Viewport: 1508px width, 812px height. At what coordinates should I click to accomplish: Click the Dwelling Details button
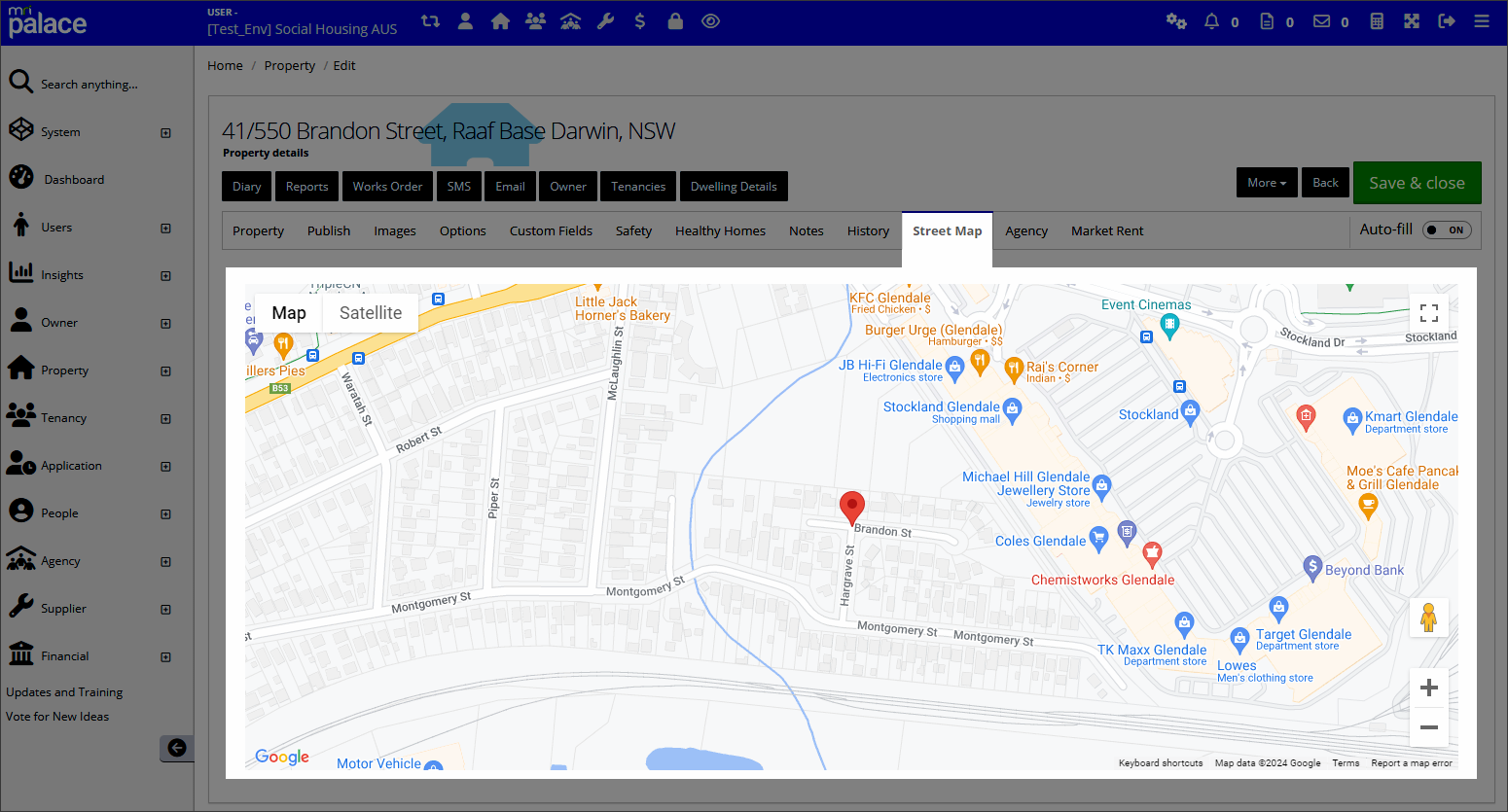[x=734, y=187]
